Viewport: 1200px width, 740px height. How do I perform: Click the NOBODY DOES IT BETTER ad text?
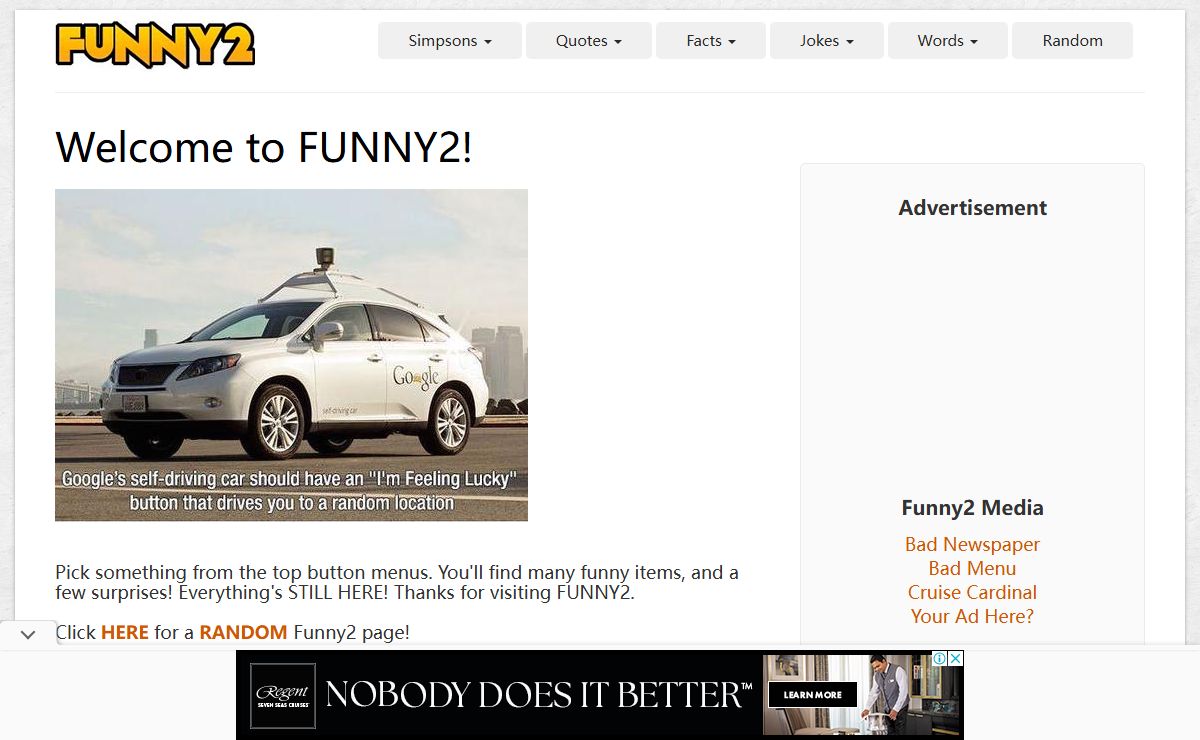[539, 694]
